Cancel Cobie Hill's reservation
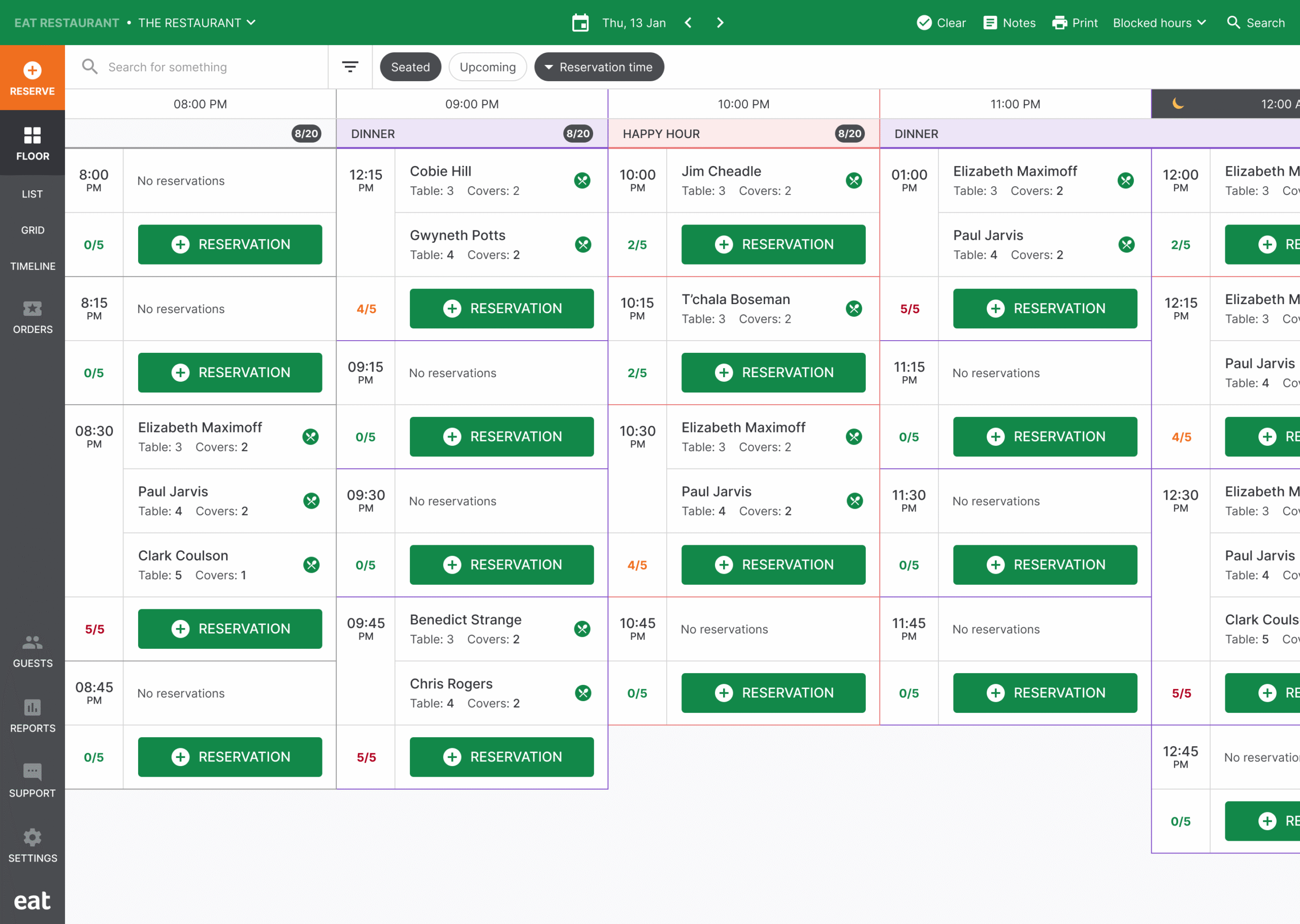 point(582,180)
